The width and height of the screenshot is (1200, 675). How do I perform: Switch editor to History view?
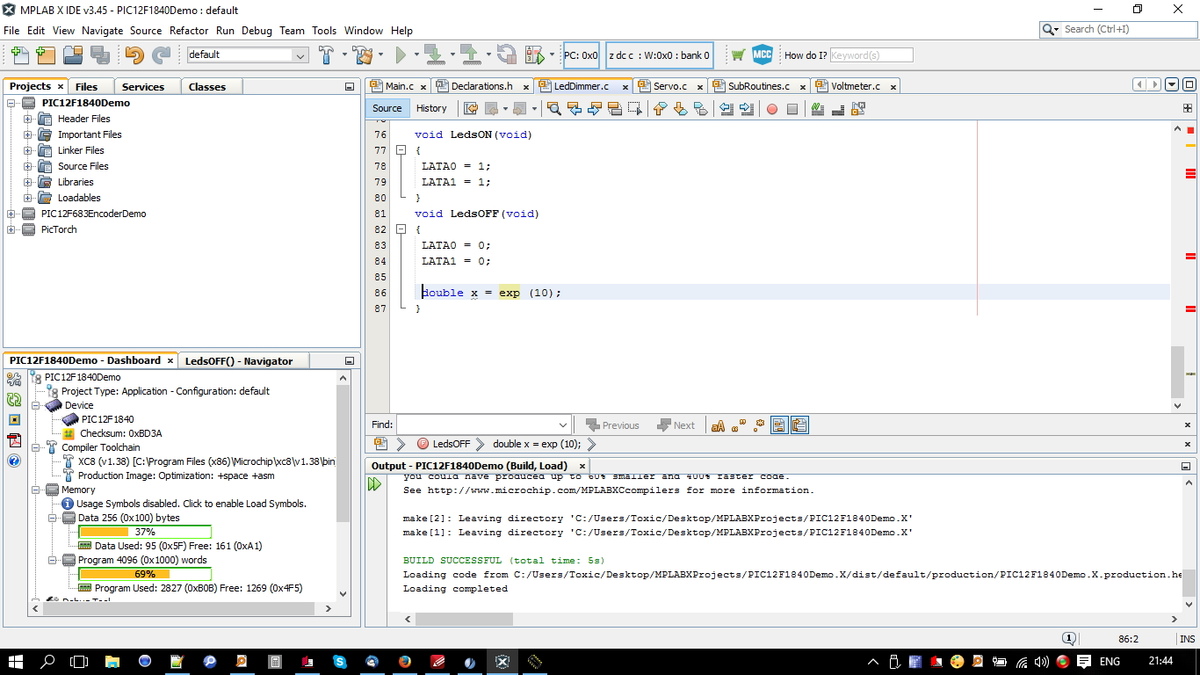click(x=431, y=108)
